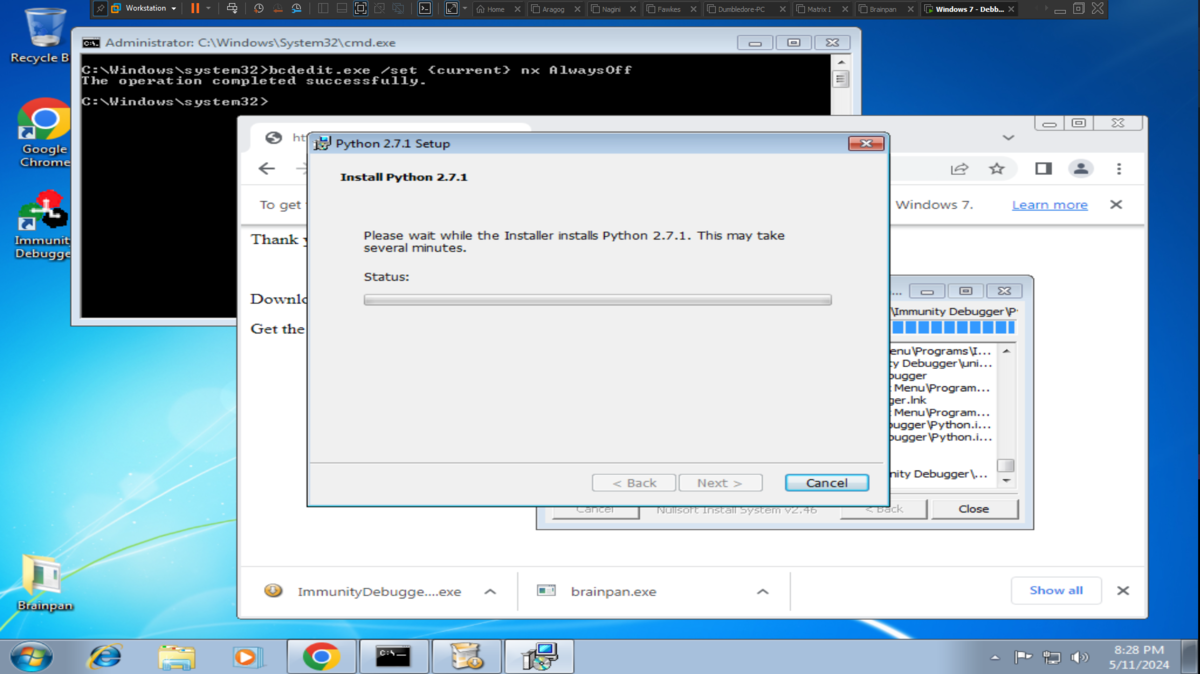Open the snapshot manager wrench-clock icon

pyautogui.click(x=297, y=8)
